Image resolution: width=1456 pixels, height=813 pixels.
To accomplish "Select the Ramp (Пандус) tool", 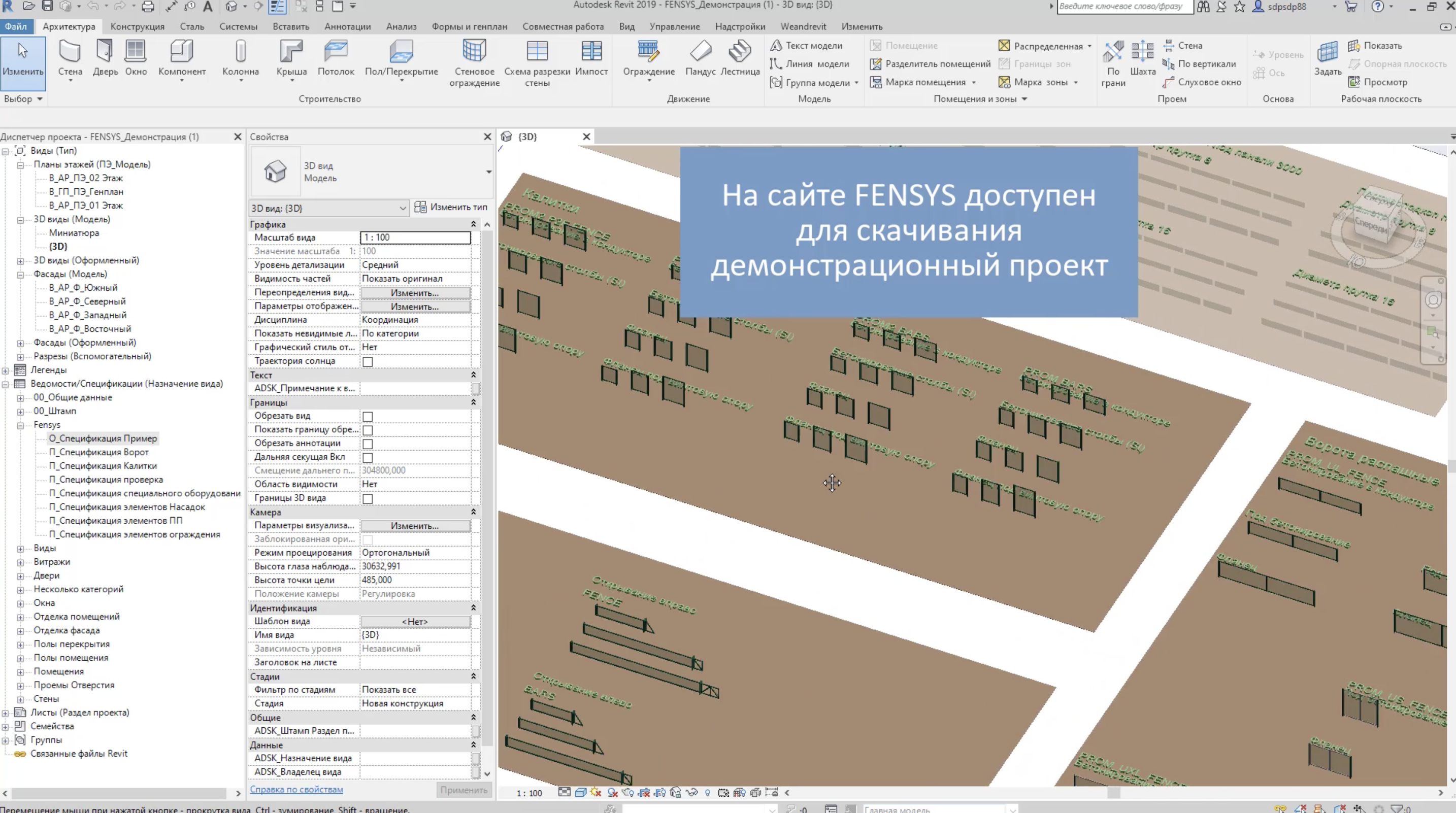I will [700, 58].
